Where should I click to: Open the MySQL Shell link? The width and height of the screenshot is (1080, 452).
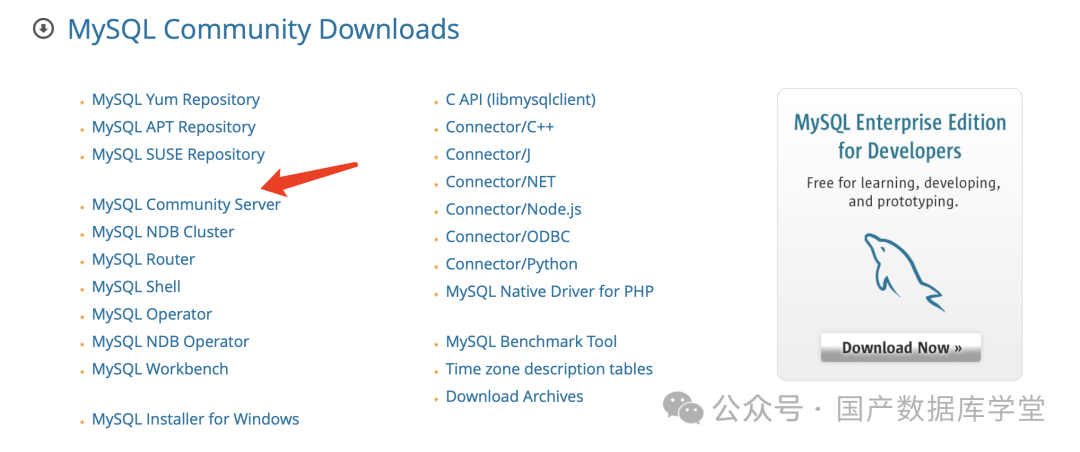coord(136,287)
